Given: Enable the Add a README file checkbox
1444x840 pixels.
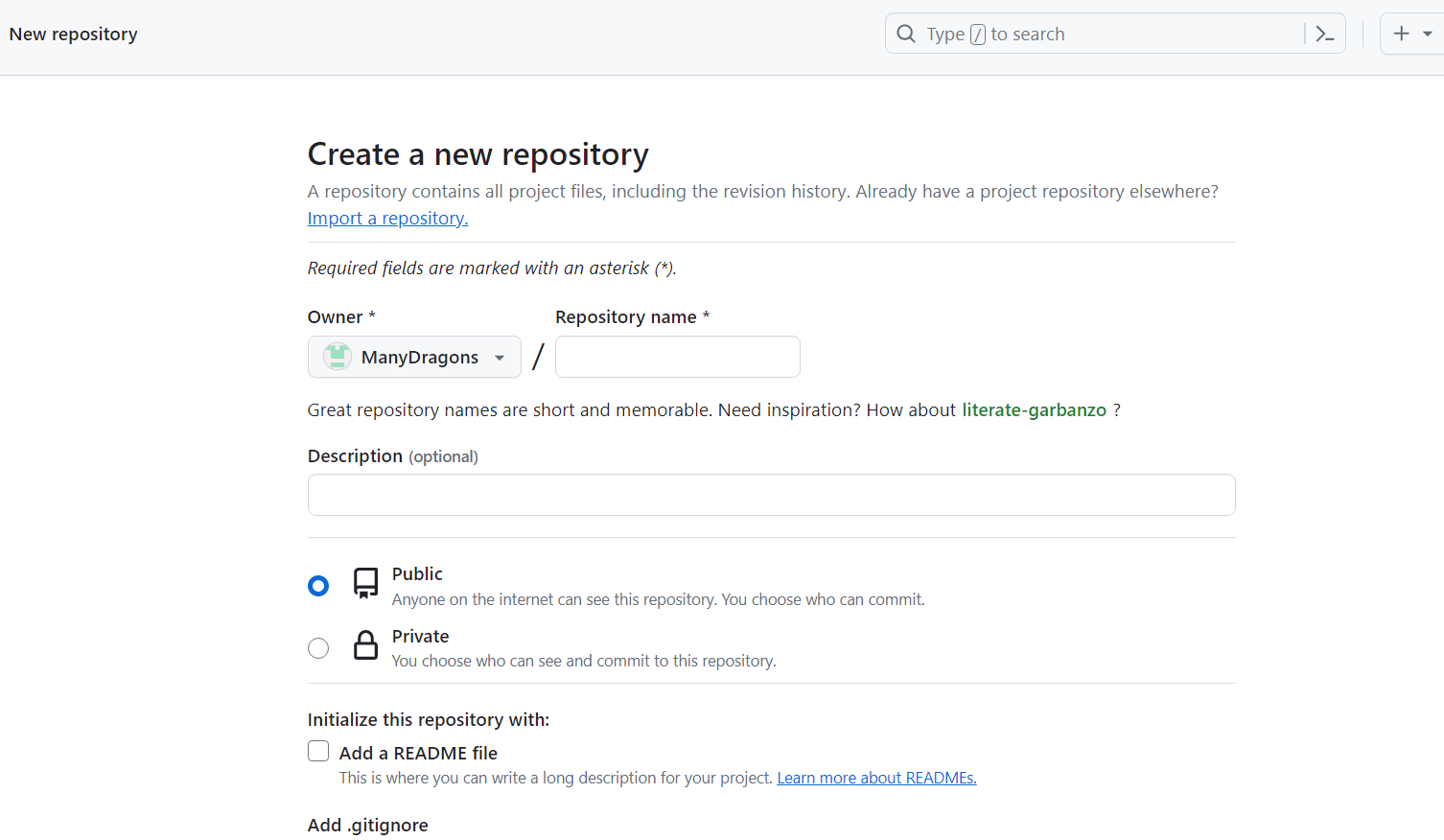Looking at the screenshot, I should [x=318, y=751].
